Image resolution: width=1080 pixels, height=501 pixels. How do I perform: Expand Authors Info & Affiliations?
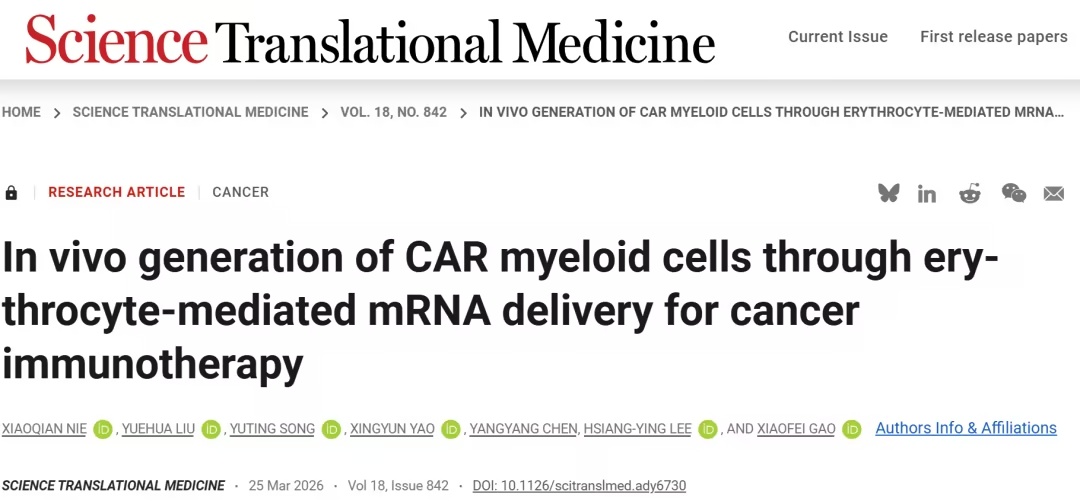(x=965, y=428)
